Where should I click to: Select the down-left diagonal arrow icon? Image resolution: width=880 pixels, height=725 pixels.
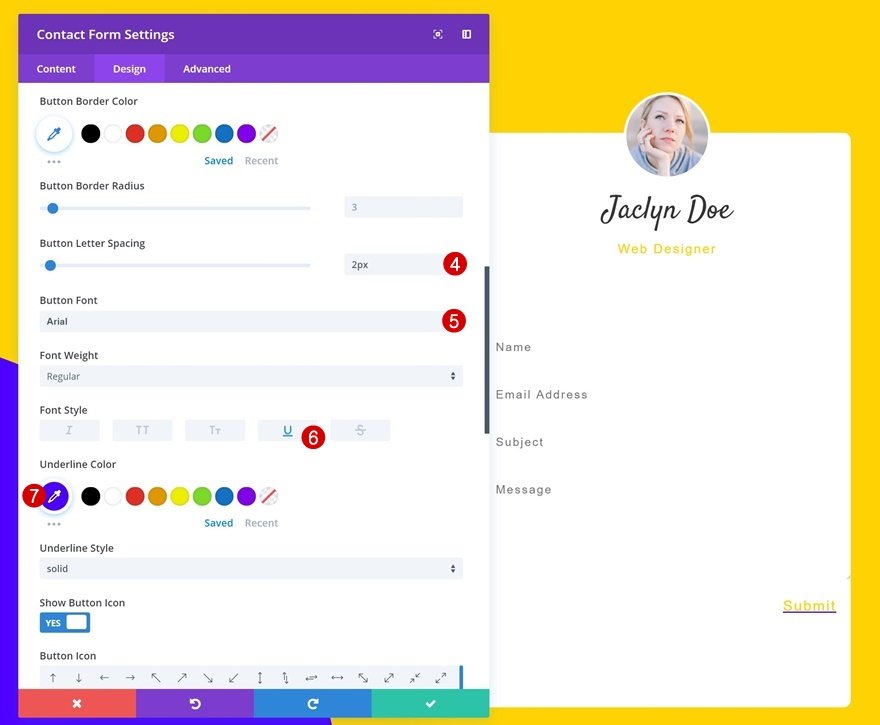coord(233,678)
